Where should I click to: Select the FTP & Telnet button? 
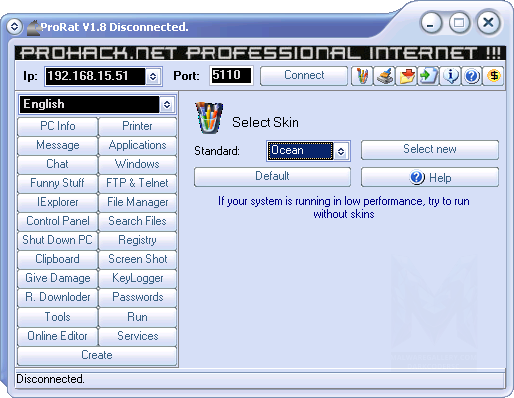tap(137, 183)
